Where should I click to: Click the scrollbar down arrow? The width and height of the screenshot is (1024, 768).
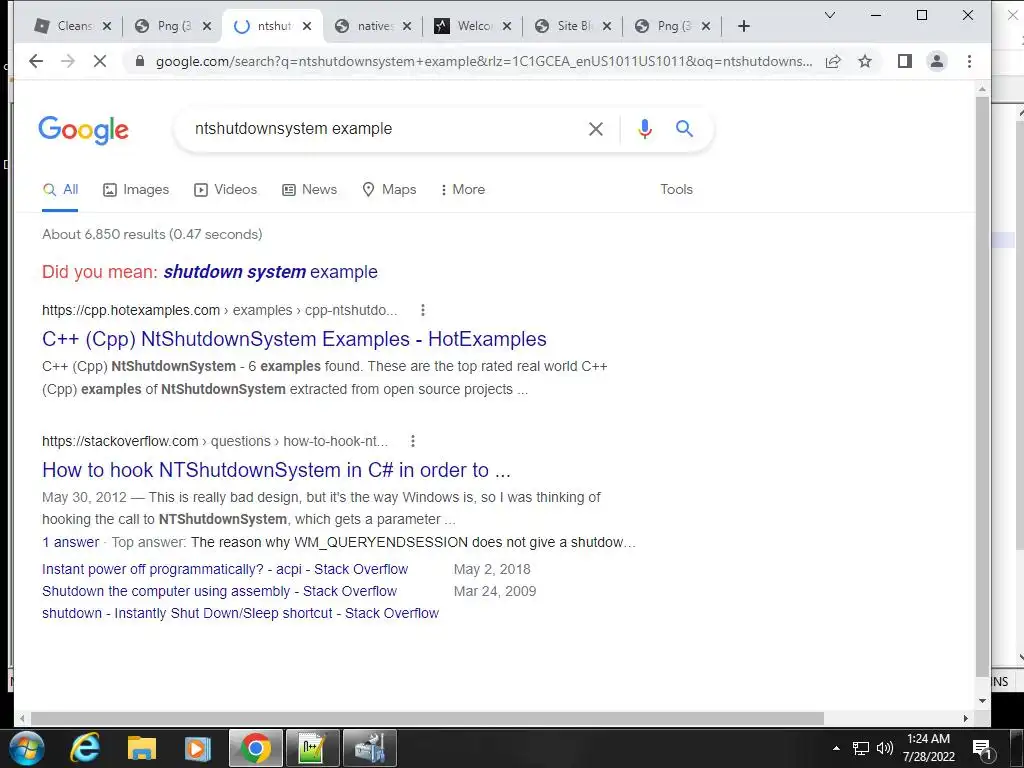tap(982, 701)
